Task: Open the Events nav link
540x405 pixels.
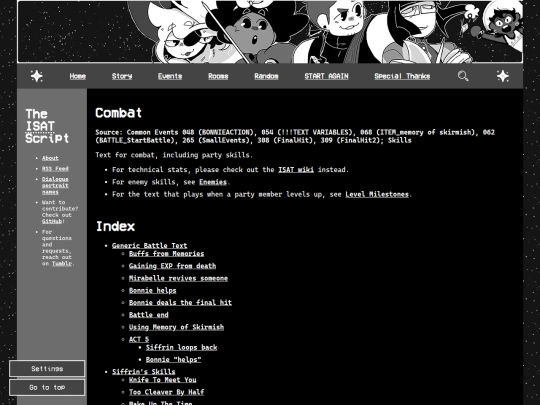Action: pyautogui.click(x=170, y=76)
